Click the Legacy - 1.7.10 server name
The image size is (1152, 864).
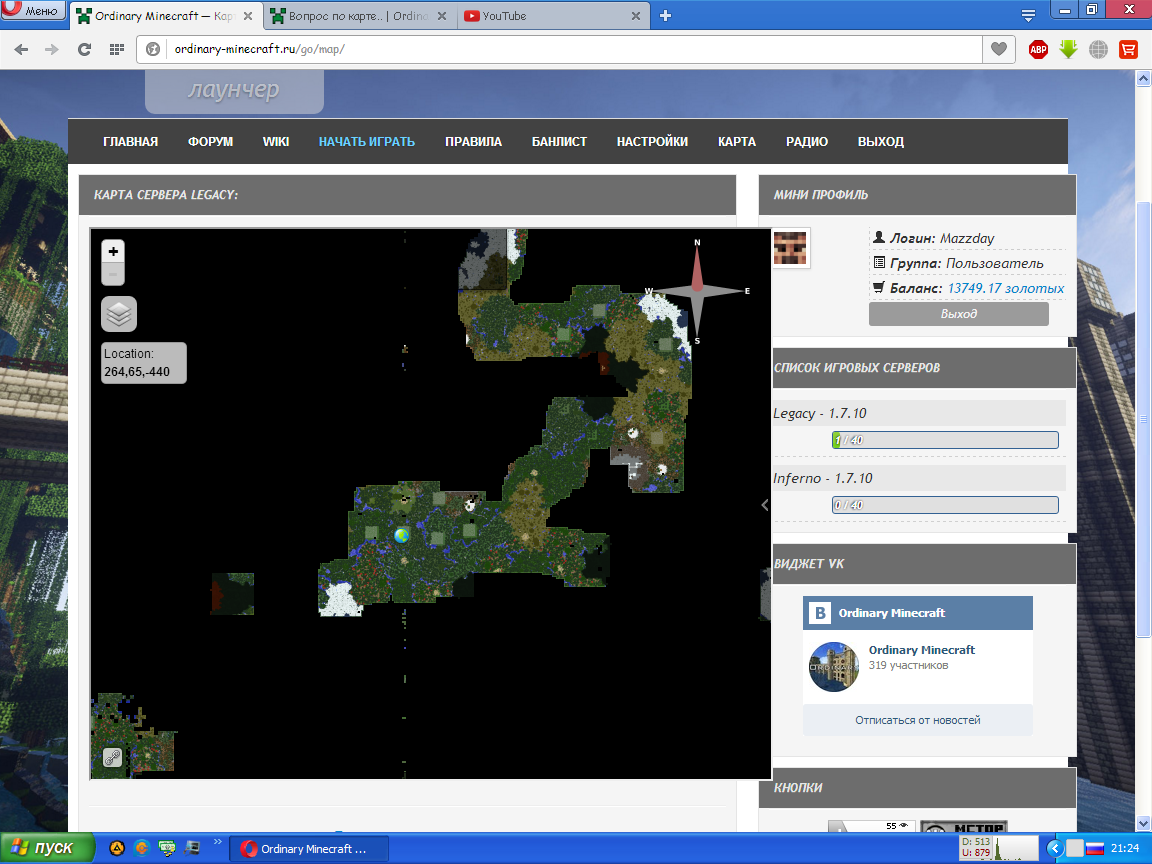[820, 413]
